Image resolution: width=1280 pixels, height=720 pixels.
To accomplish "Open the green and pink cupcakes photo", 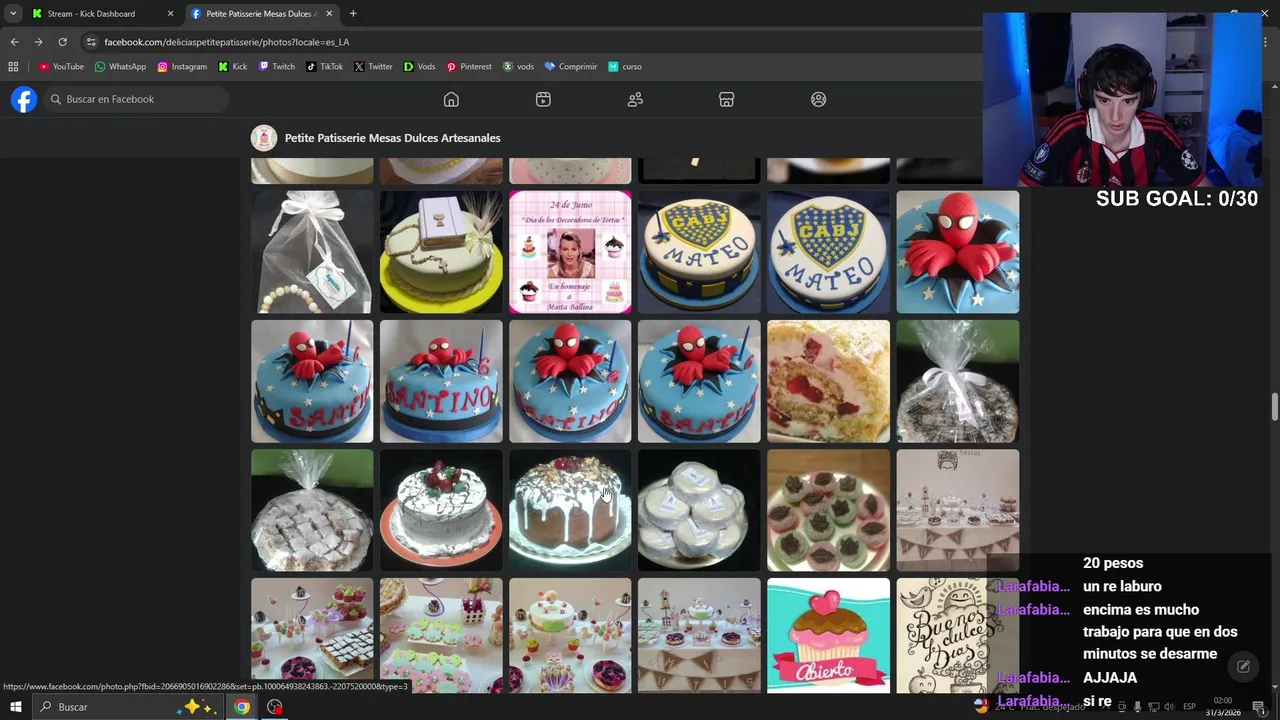I will coord(828,510).
